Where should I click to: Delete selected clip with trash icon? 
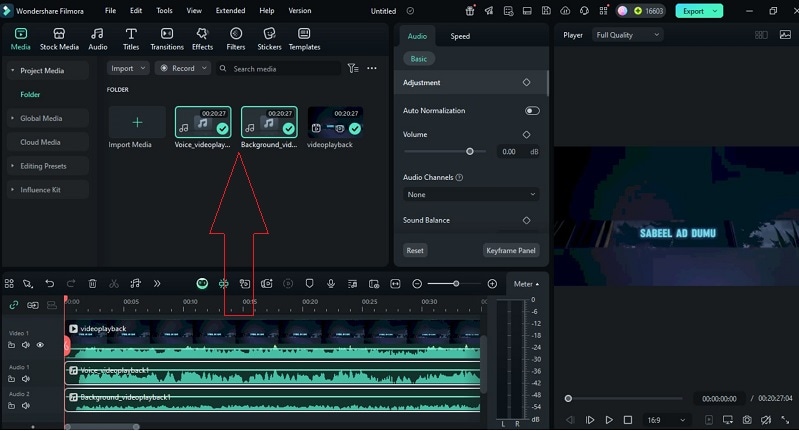tap(93, 284)
